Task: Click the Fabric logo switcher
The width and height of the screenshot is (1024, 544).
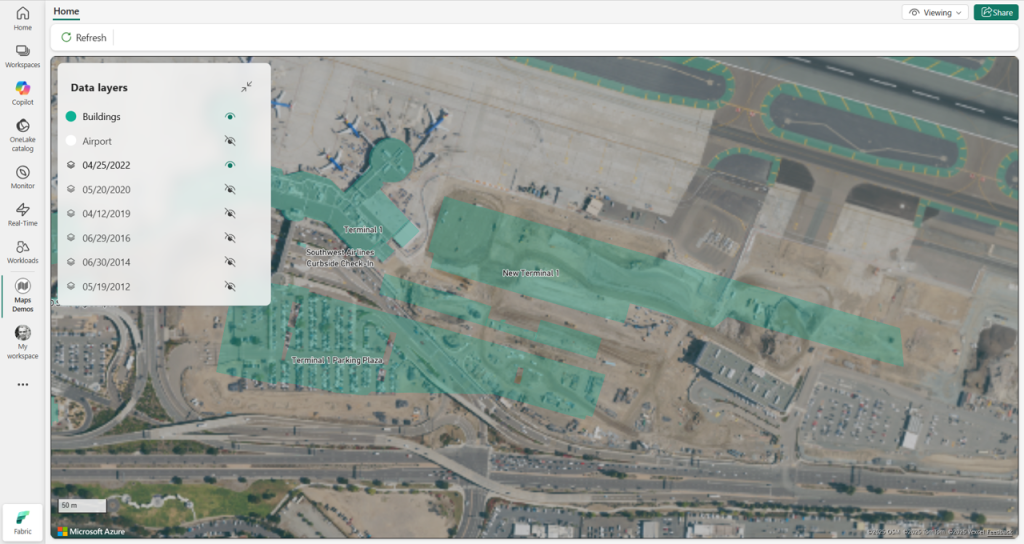Action: click(22, 522)
